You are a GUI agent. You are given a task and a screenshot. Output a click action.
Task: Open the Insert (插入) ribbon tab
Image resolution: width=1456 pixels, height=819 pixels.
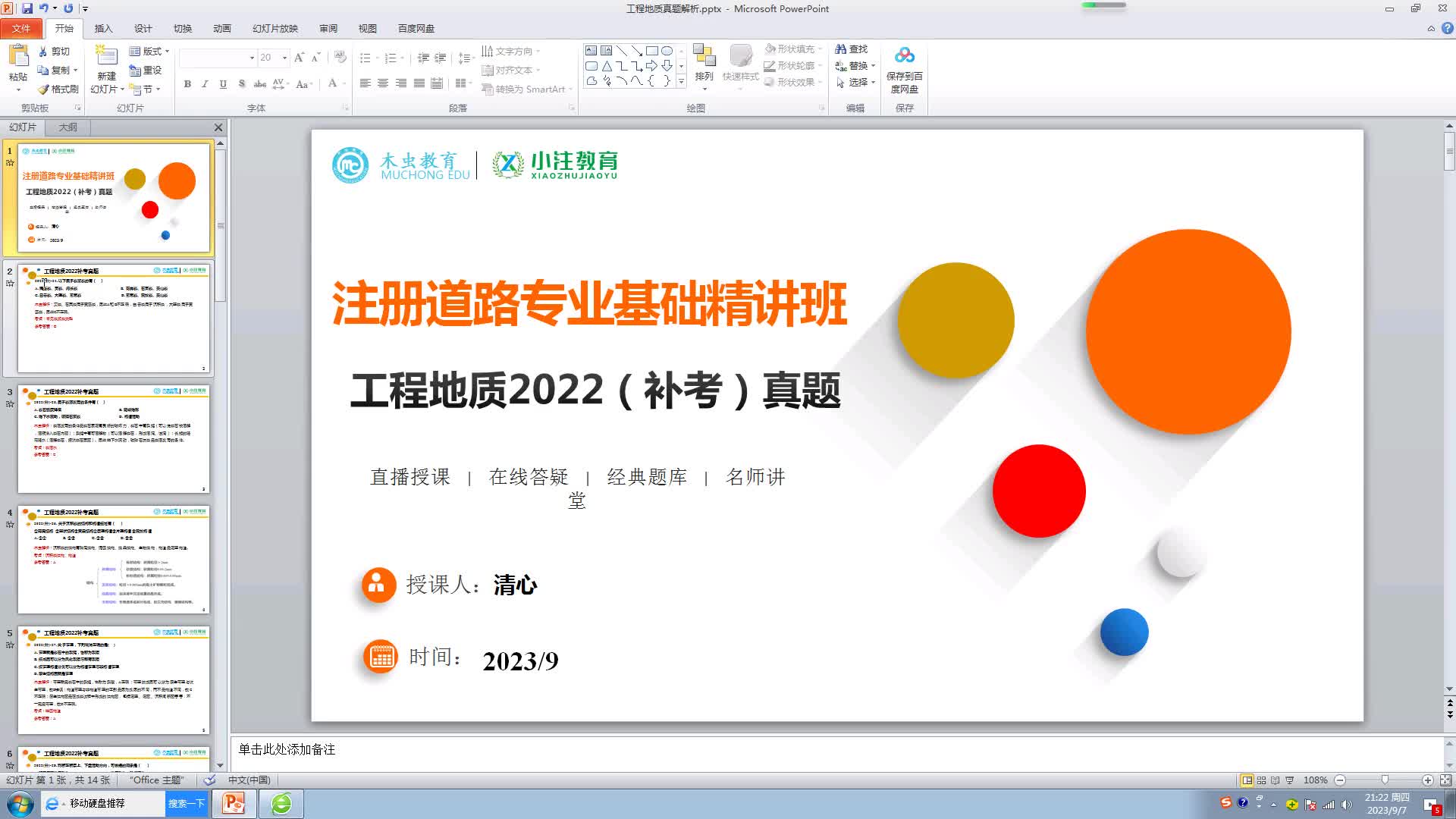[x=103, y=29]
